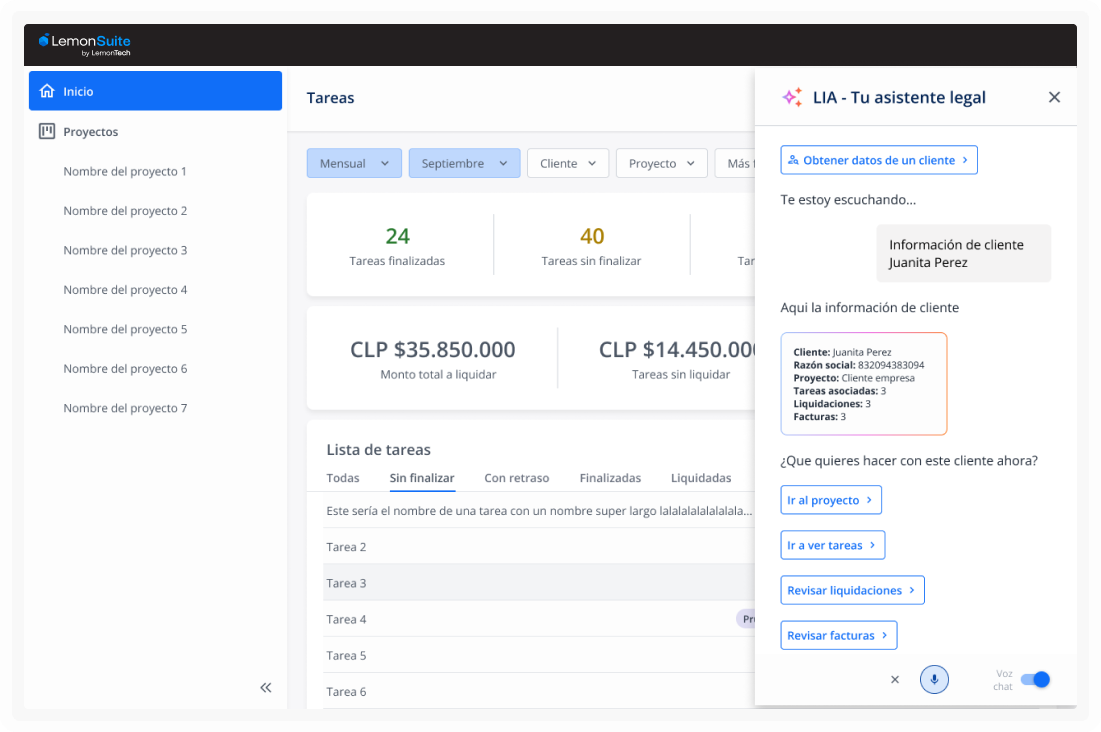Click the LIA sparkle assistant icon
1101x732 pixels.
pos(792,97)
